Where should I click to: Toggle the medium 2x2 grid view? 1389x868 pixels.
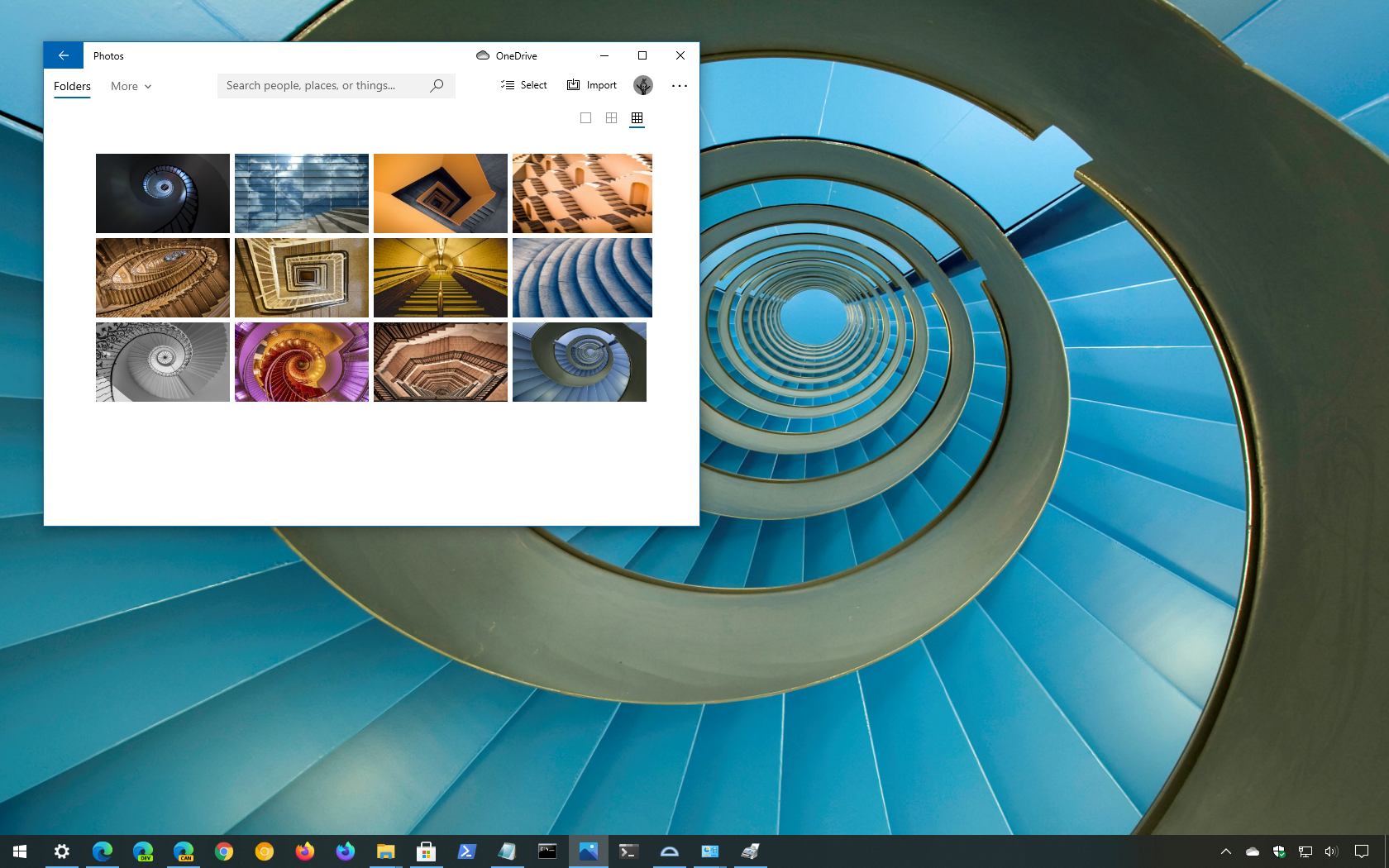tap(612, 118)
